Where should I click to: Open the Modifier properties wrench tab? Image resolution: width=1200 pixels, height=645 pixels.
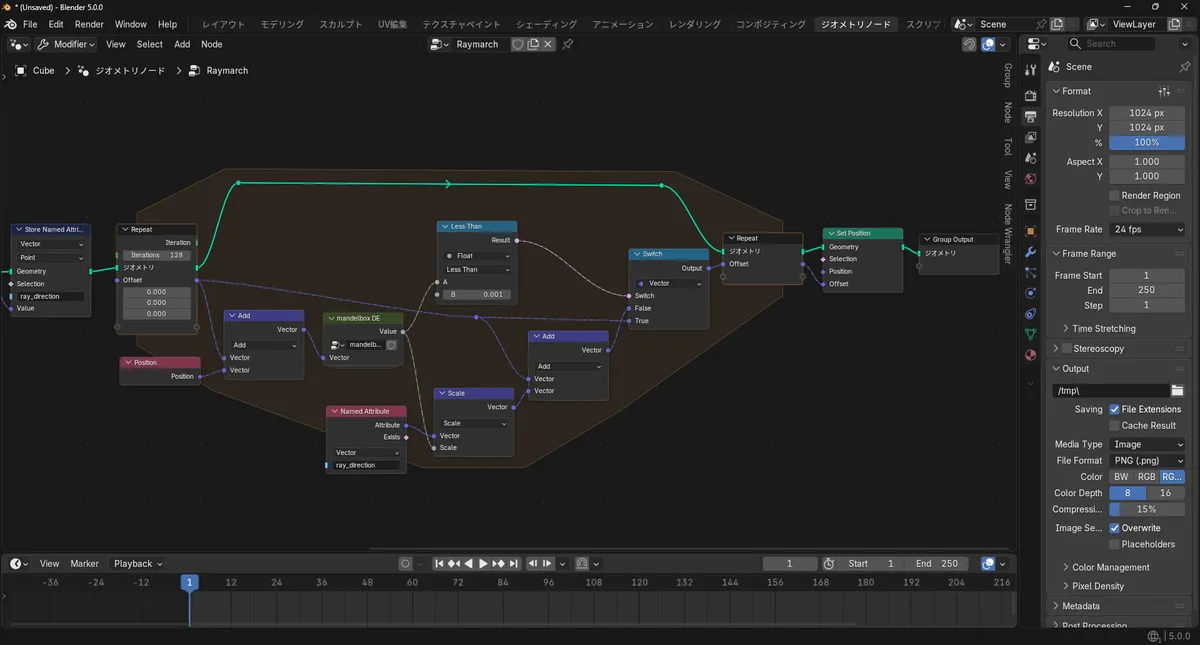[1031, 252]
